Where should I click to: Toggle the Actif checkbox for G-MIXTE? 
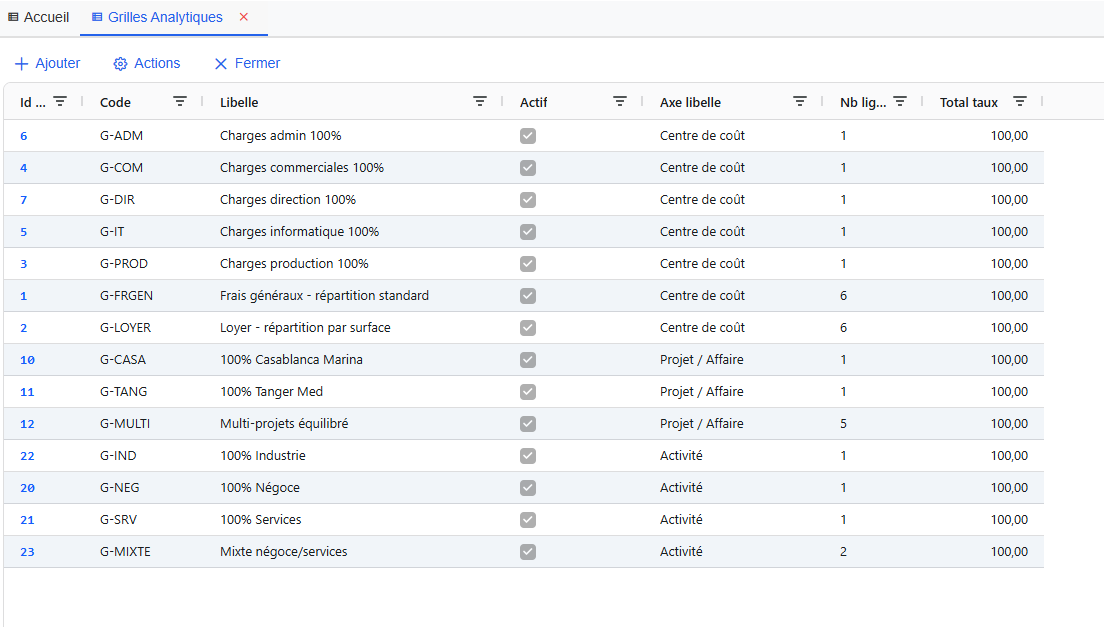(528, 551)
